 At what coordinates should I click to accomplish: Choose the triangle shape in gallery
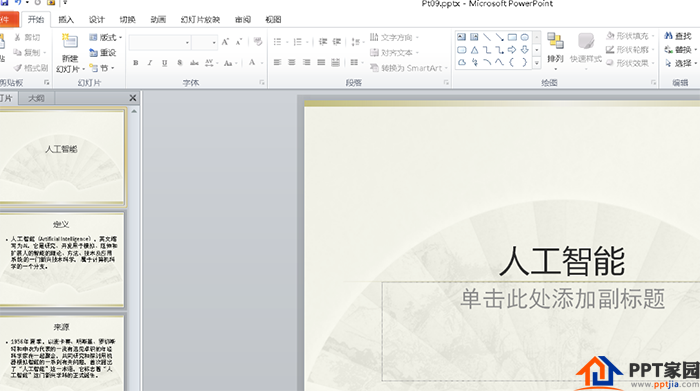474,50
